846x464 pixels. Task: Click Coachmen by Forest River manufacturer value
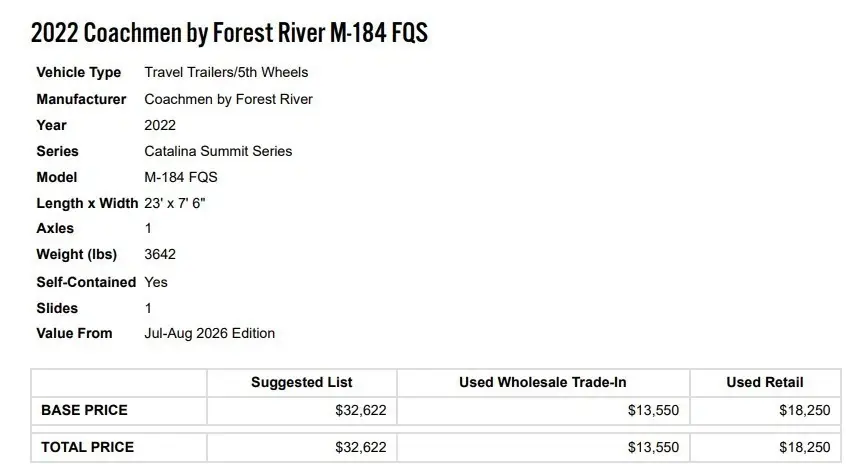228,99
